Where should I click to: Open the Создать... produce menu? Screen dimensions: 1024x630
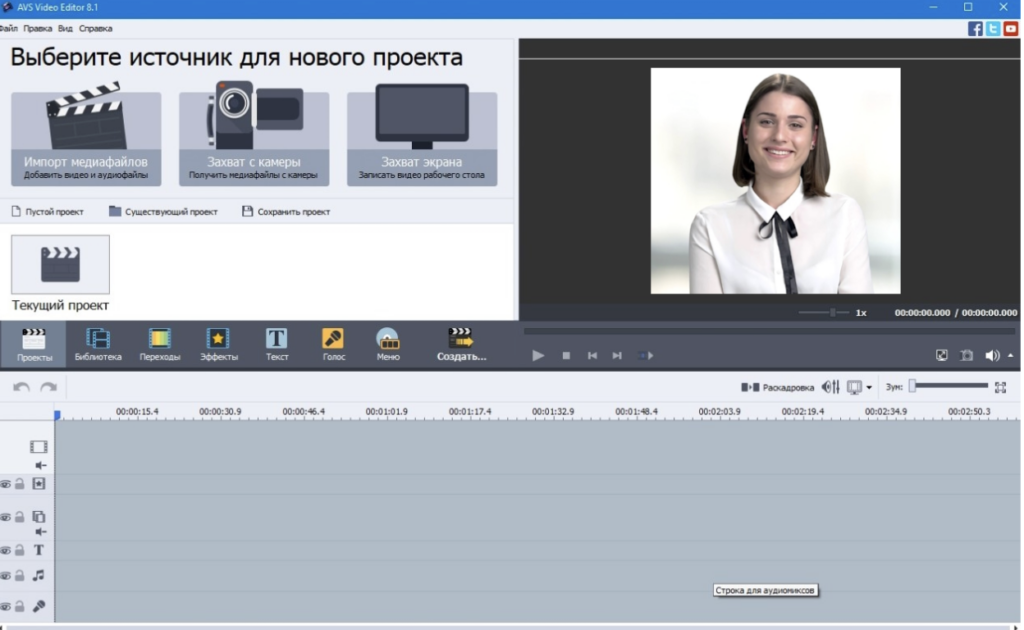pyautogui.click(x=461, y=343)
